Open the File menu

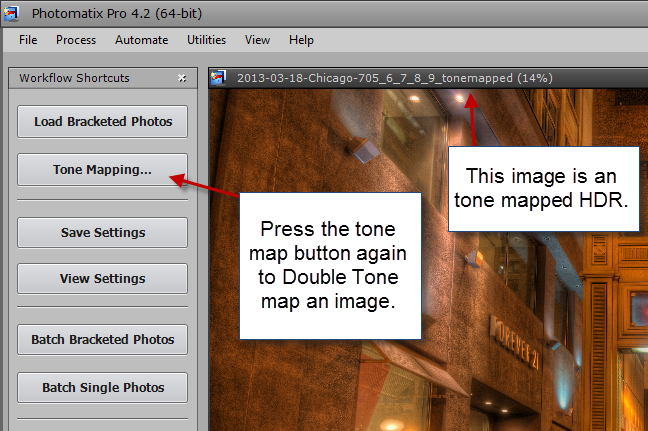coord(28,40)
